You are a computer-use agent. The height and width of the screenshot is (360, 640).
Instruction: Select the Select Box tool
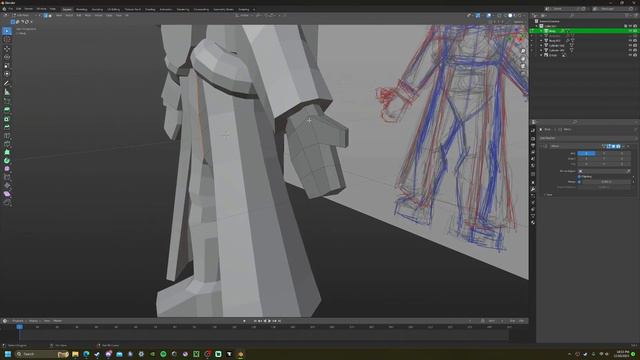click(7, 31)
